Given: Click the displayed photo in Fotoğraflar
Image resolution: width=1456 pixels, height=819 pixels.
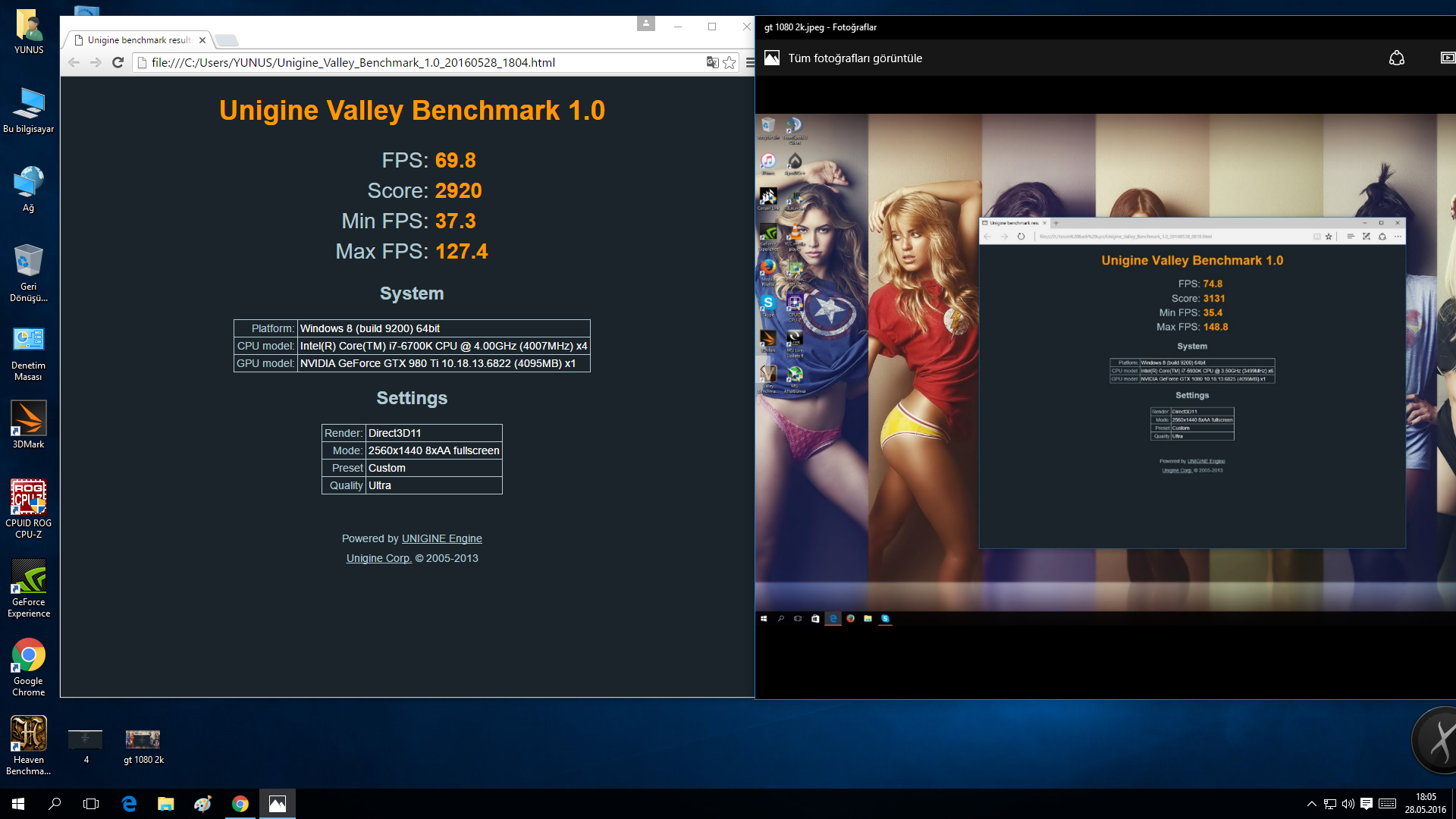Looking at the screenshot, I should [x=1106, y=370].
